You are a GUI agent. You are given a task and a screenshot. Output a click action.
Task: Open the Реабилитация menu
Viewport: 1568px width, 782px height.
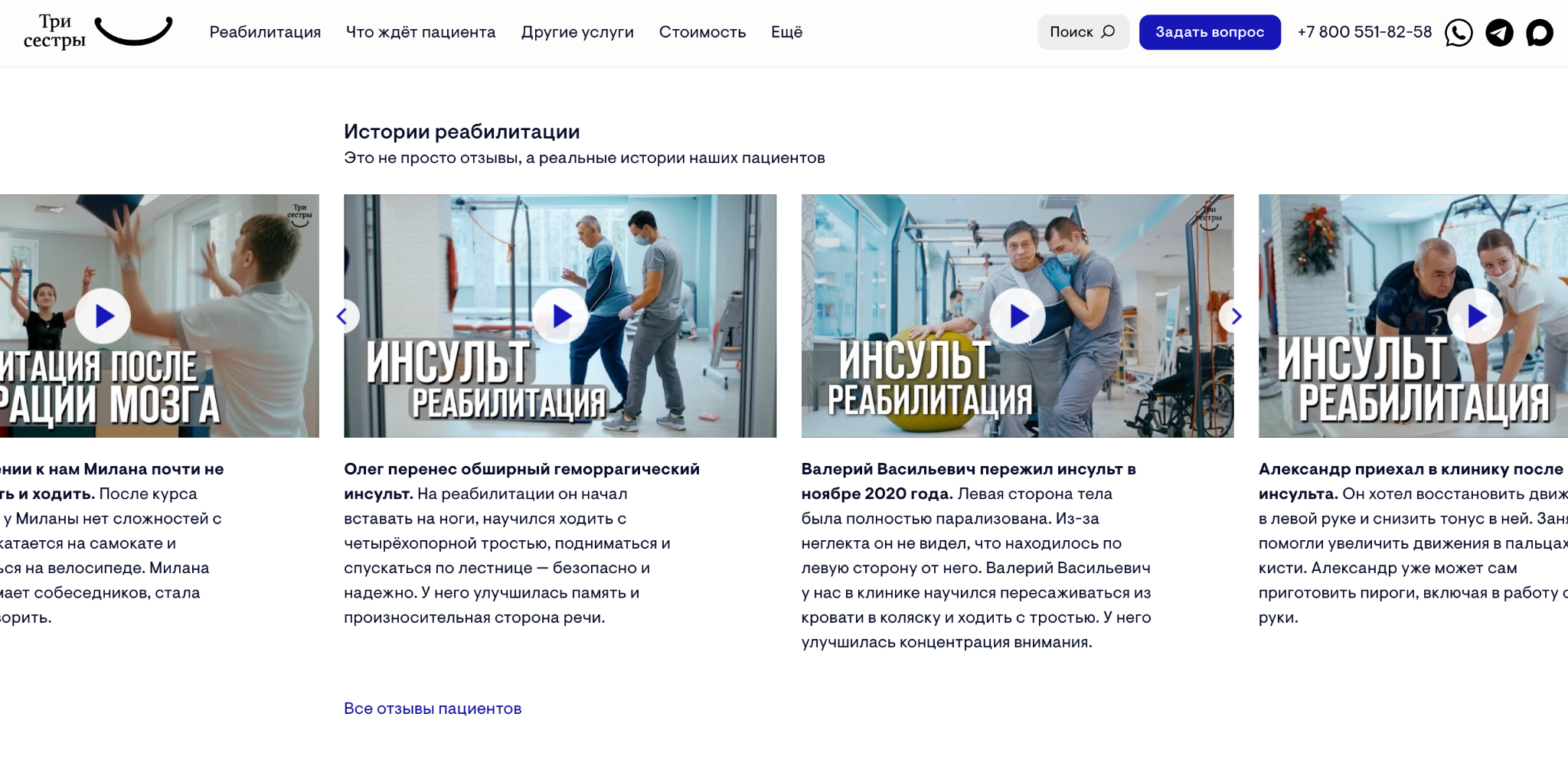click(265, 32)
